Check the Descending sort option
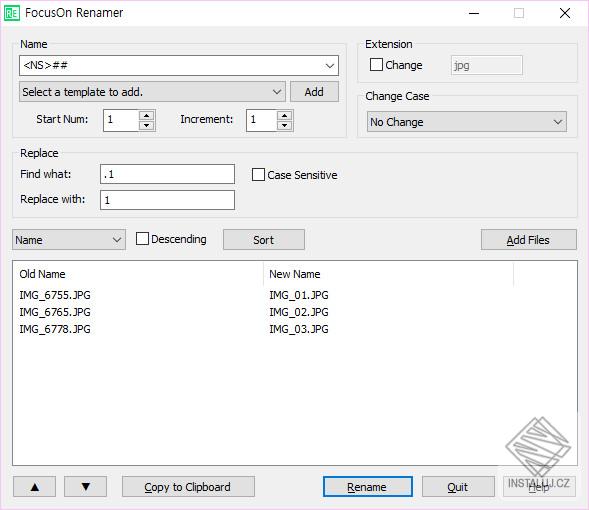 coord(142,239)
